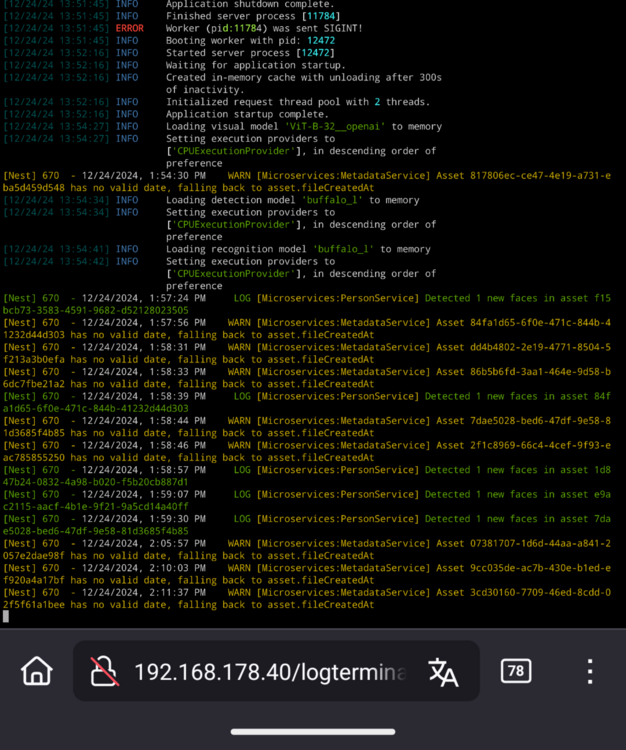
Task: Select text "Loading recognition model 'buffalo_l' to memory"
Action: [298, 249]
